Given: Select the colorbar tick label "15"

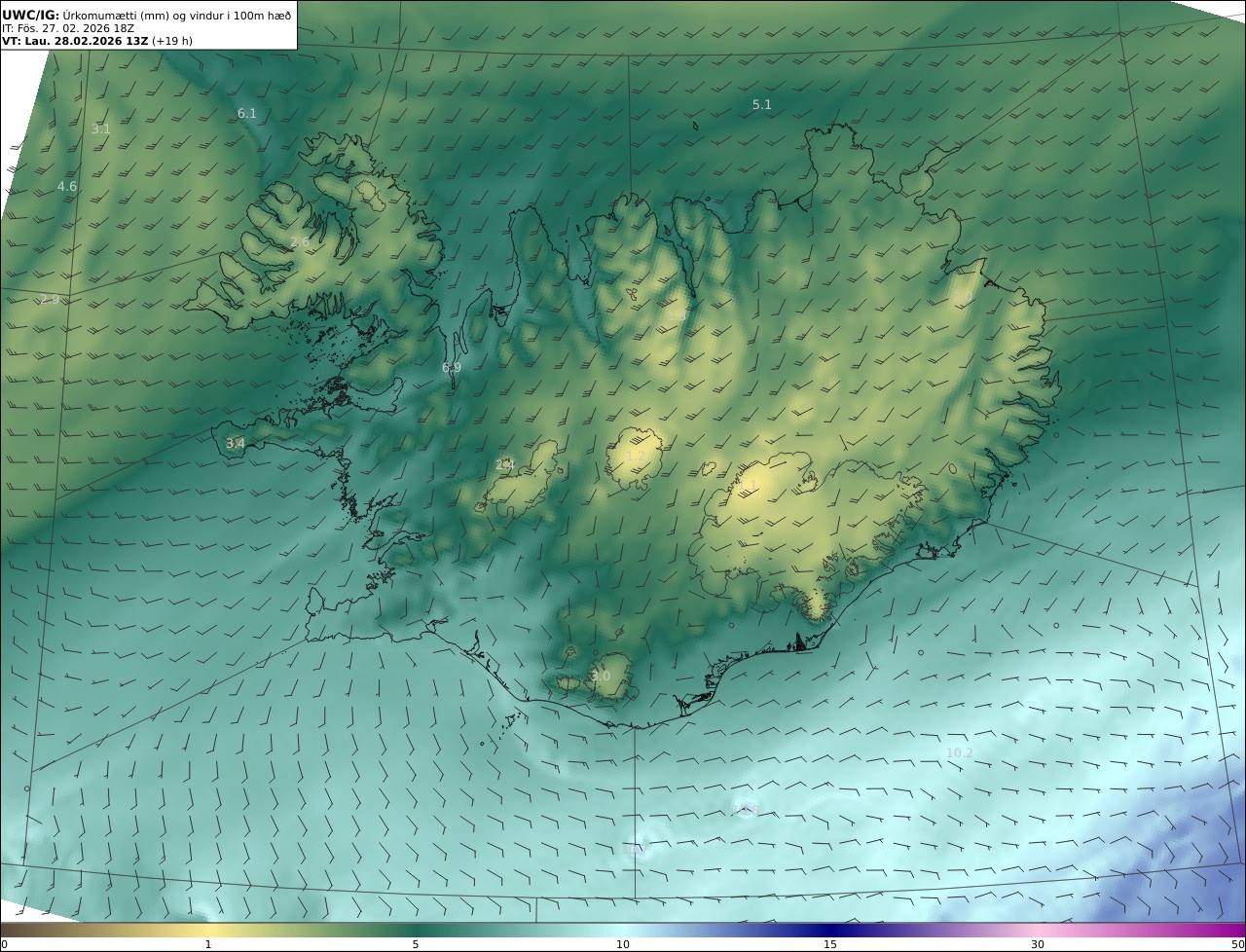Looking at the screenshot, I should pos(830,944).
